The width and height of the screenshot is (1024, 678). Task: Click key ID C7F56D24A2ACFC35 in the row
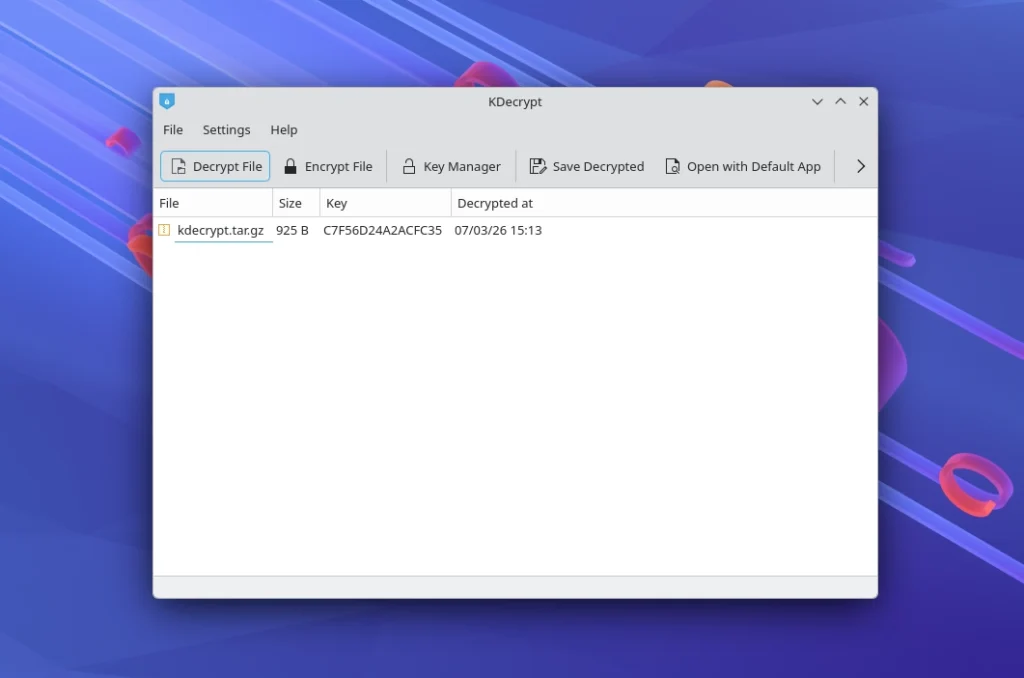(382, 230)
